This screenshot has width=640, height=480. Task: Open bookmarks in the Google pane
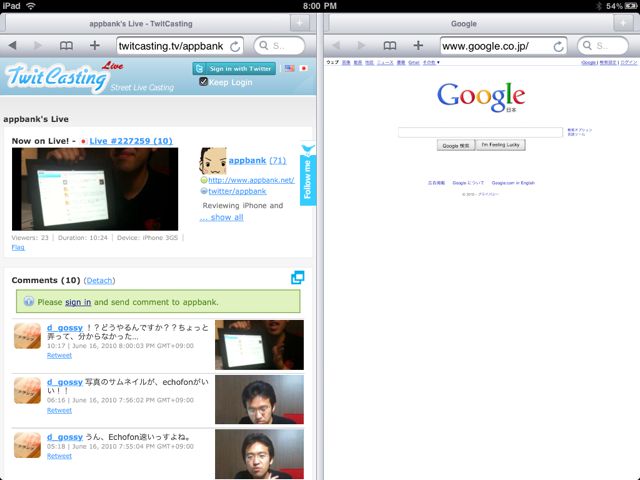tap(390, 45)
